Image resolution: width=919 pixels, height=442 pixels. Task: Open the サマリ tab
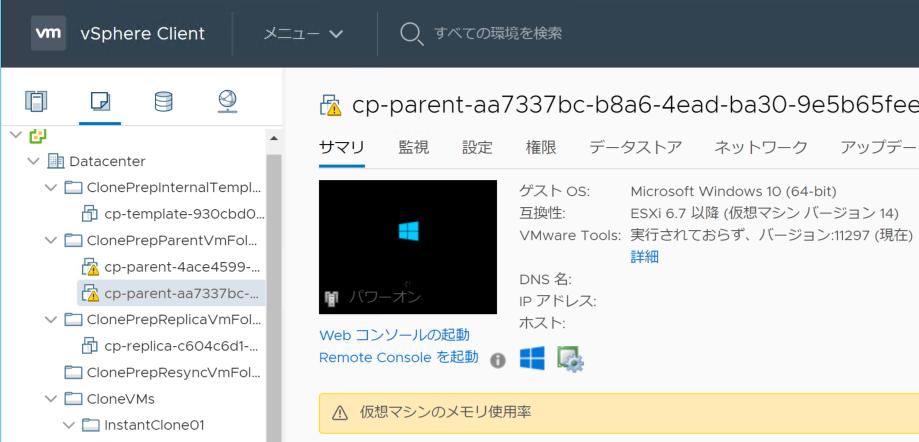pos(342,147)
